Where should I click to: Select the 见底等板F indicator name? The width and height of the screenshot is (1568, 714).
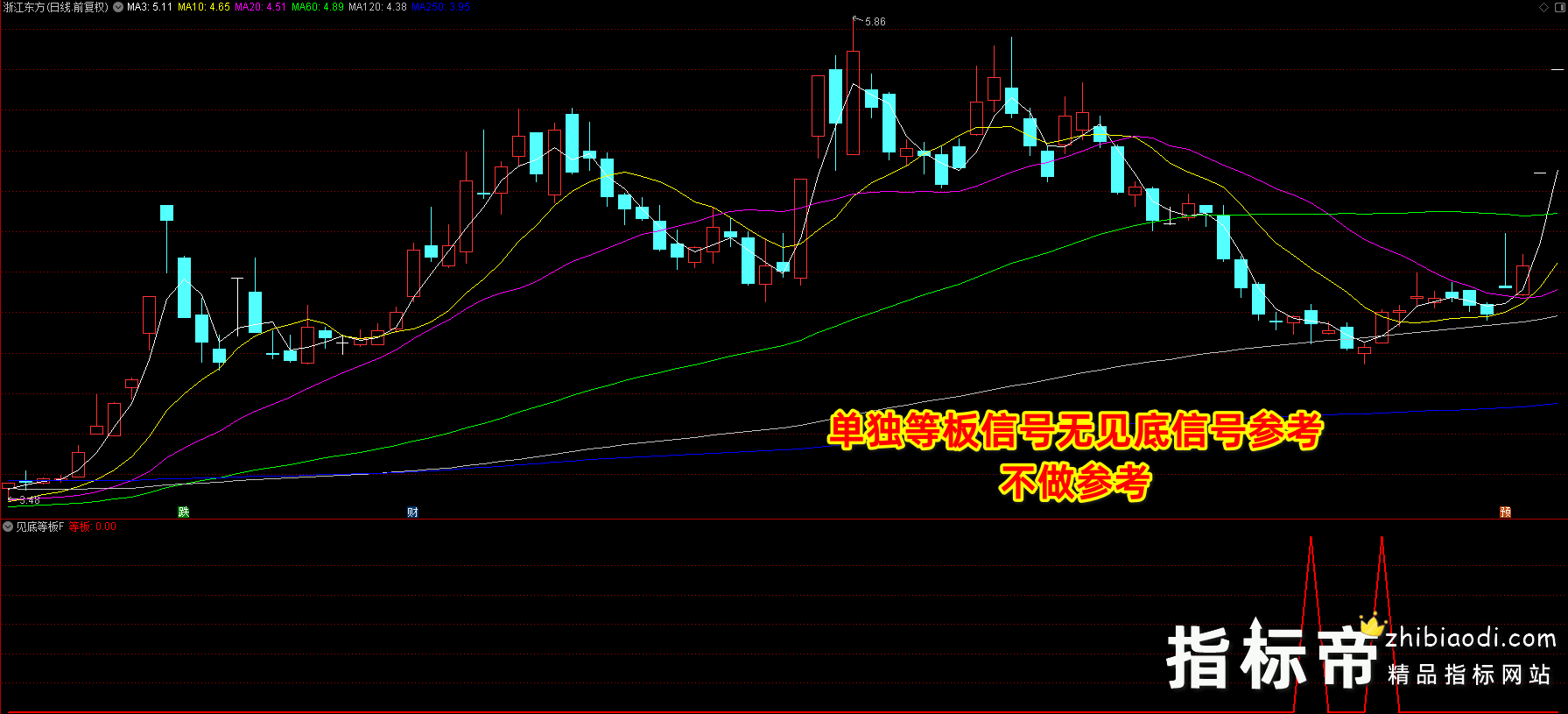(x=40, y=527)
